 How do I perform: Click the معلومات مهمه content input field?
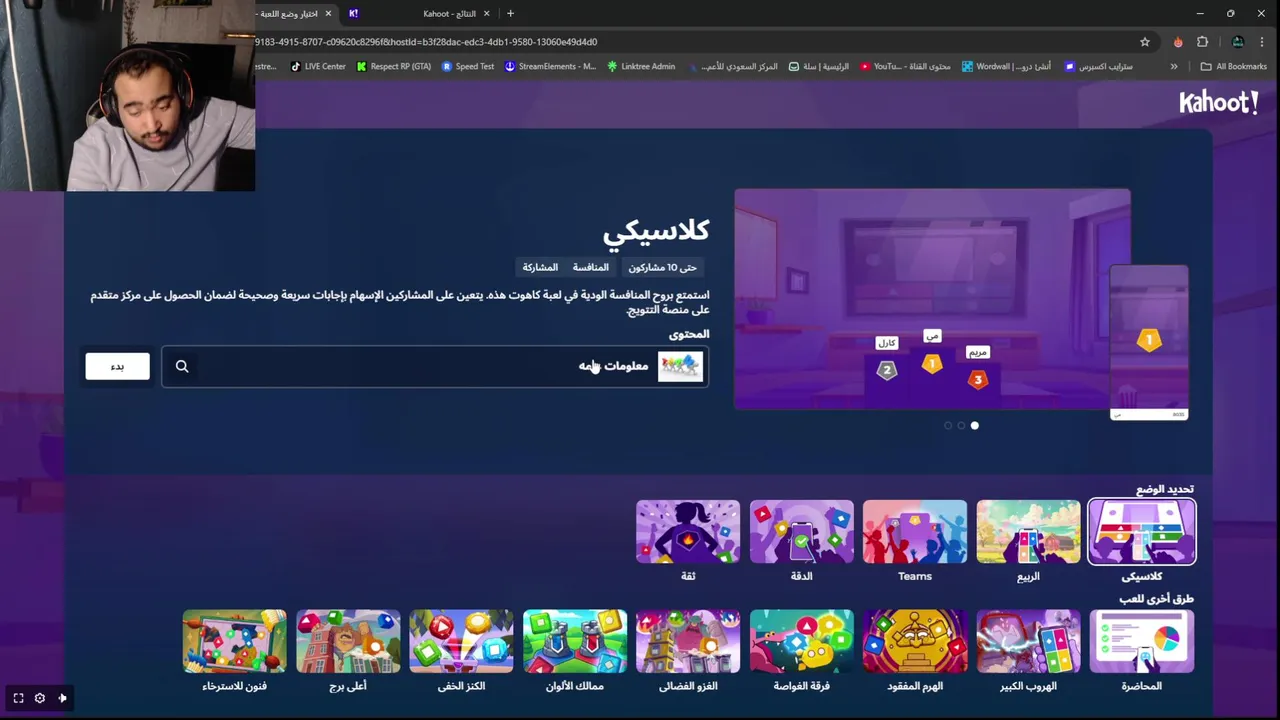435,366
